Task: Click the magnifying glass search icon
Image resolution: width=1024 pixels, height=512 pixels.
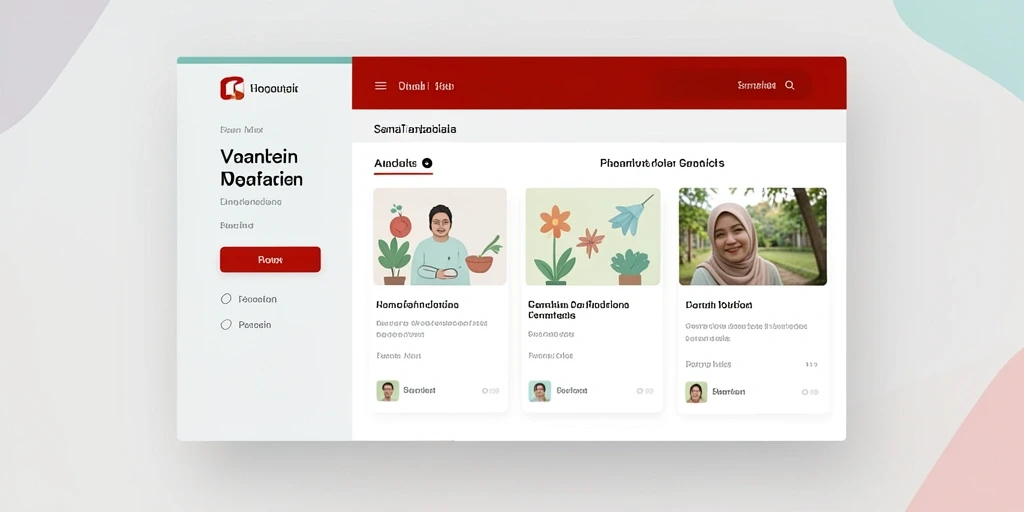Action: (790, 86)
